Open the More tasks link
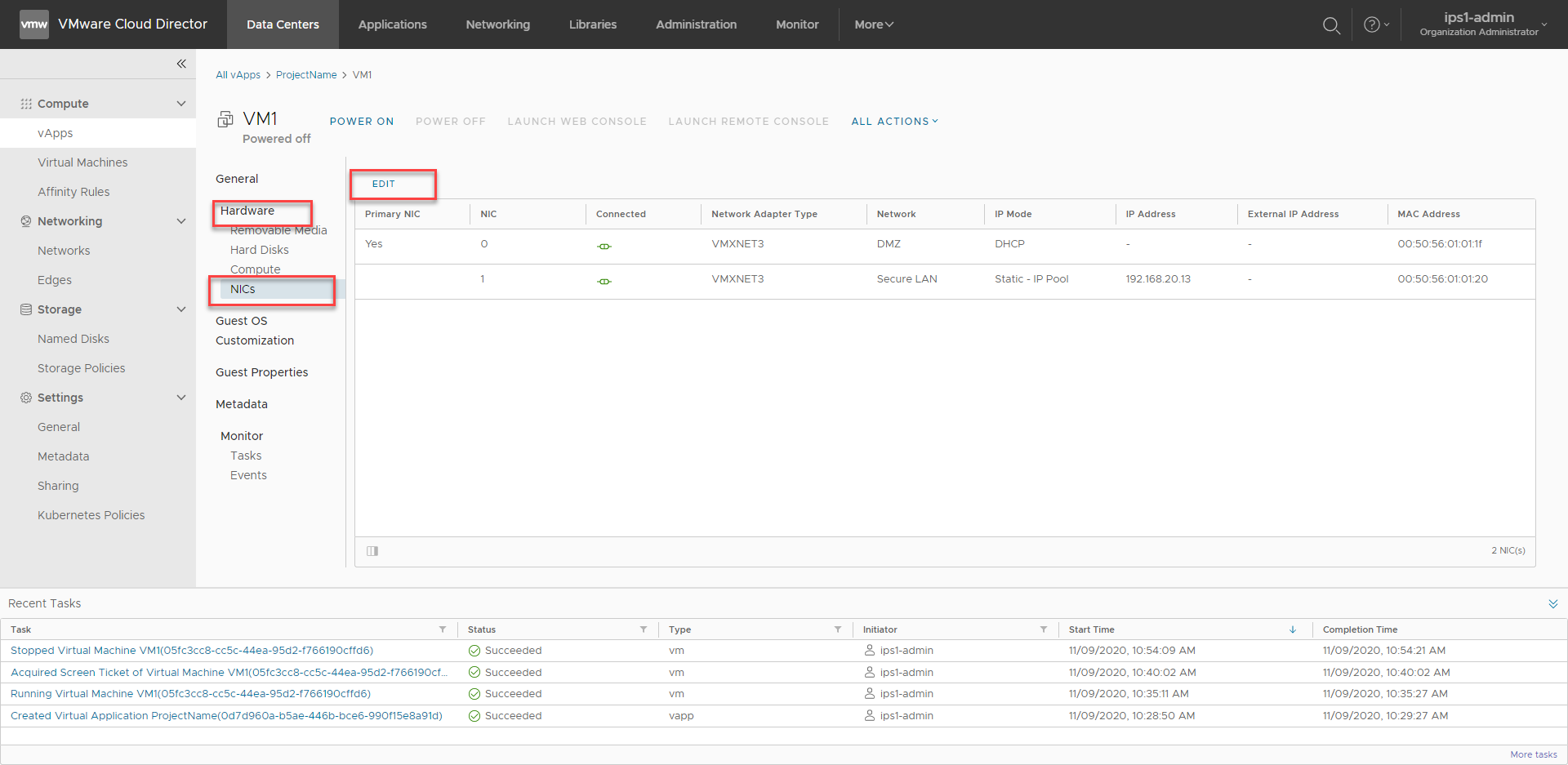This screenshot has width=1568, height=765. click(1534, 754)
